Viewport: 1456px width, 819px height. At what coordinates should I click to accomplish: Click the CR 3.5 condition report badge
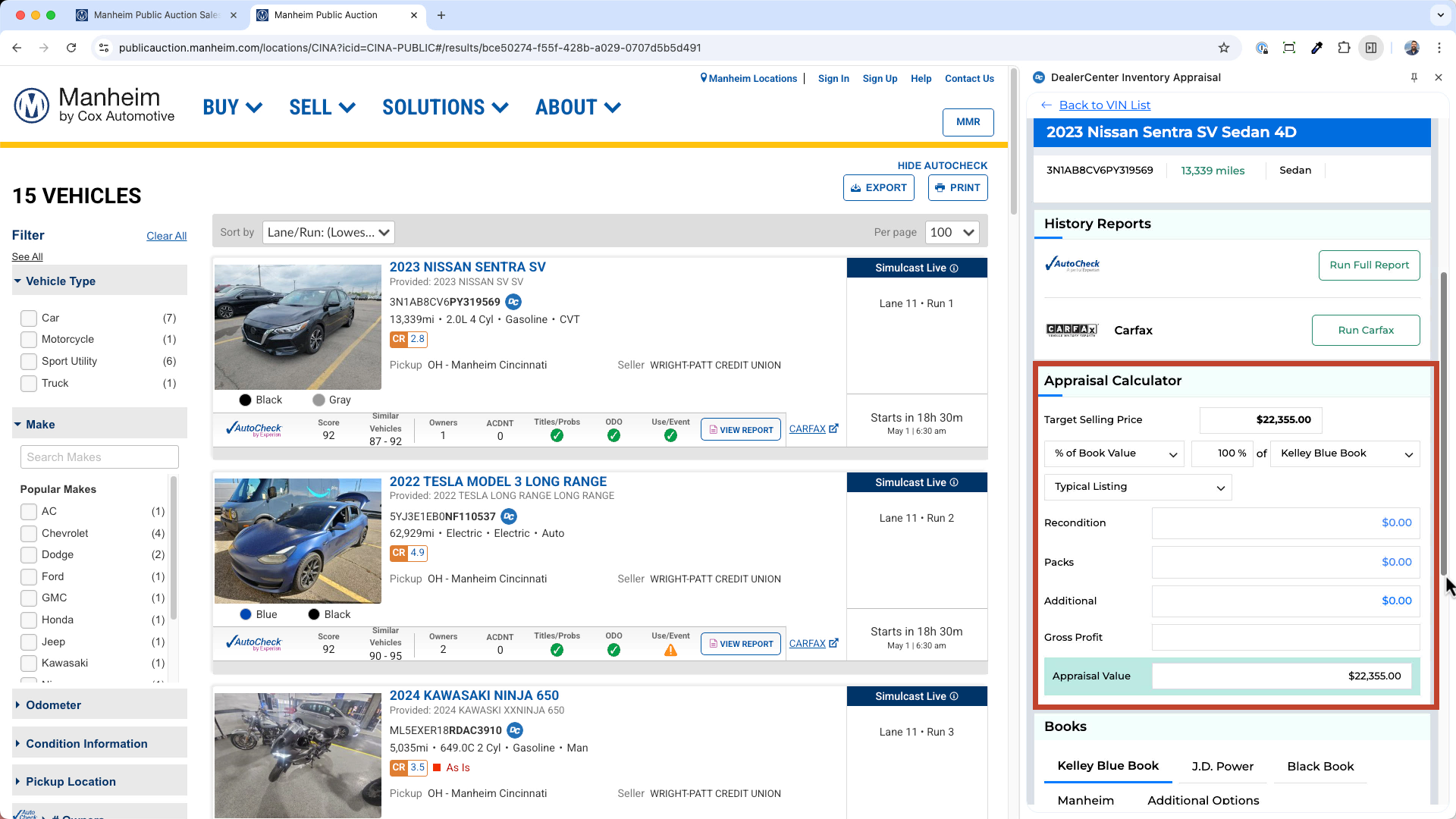coord(409,767)
